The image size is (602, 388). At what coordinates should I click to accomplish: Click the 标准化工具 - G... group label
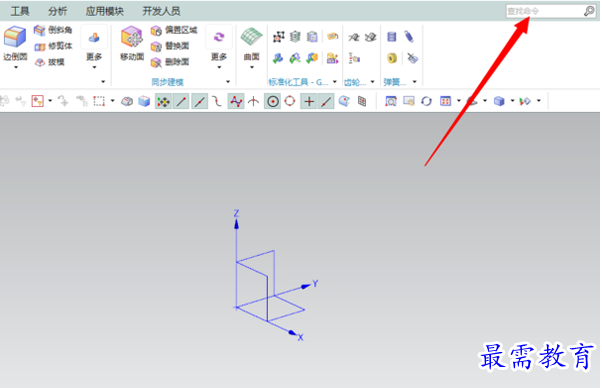(298, 82)
